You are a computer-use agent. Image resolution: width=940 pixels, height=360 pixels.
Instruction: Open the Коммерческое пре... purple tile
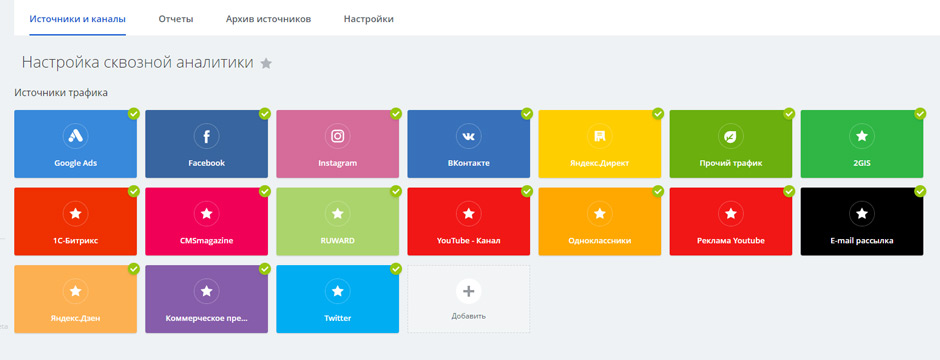(x=206, y=300)
